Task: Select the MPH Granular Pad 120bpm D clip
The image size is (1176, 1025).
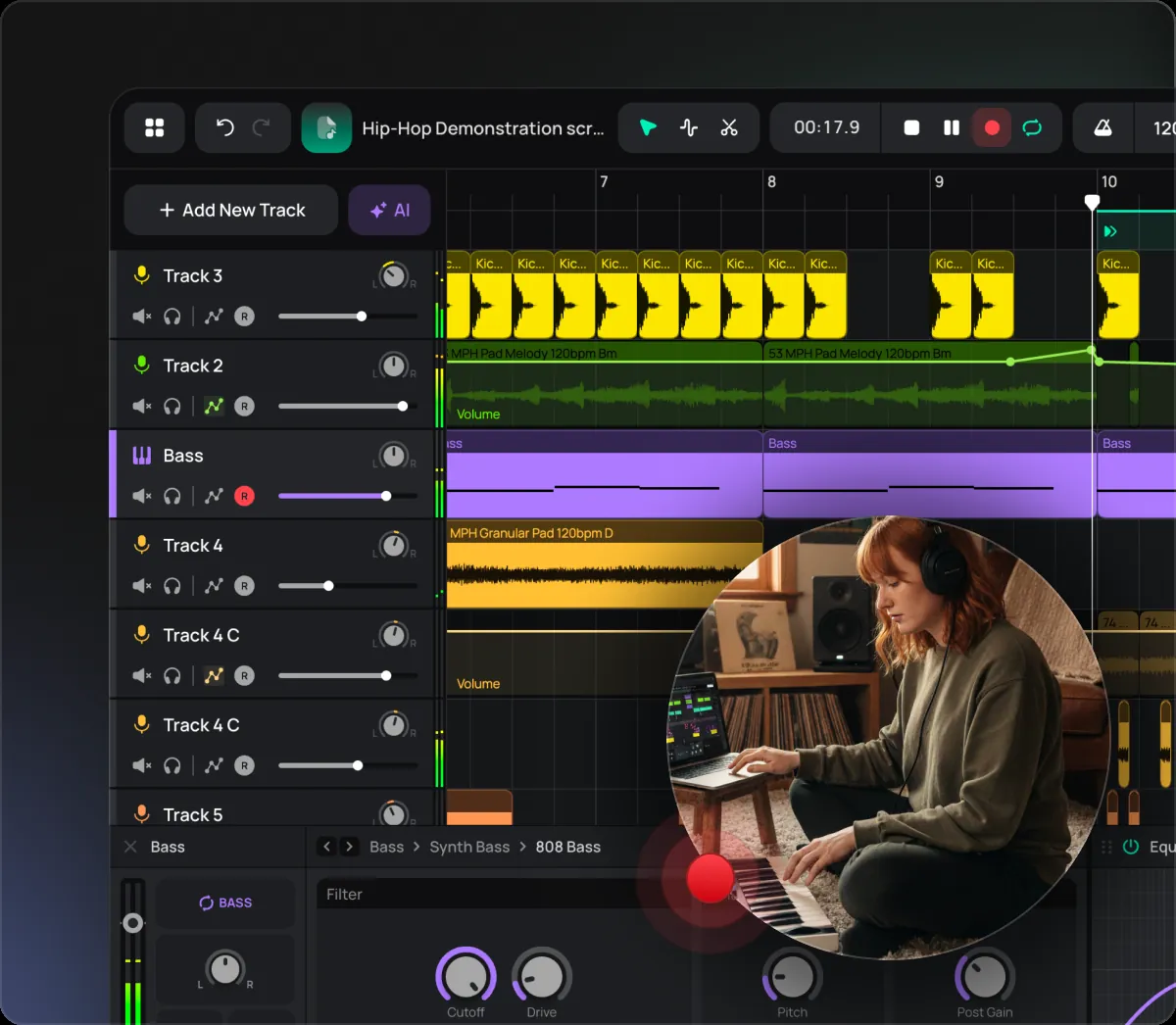Action: click(x=604, y=564)
